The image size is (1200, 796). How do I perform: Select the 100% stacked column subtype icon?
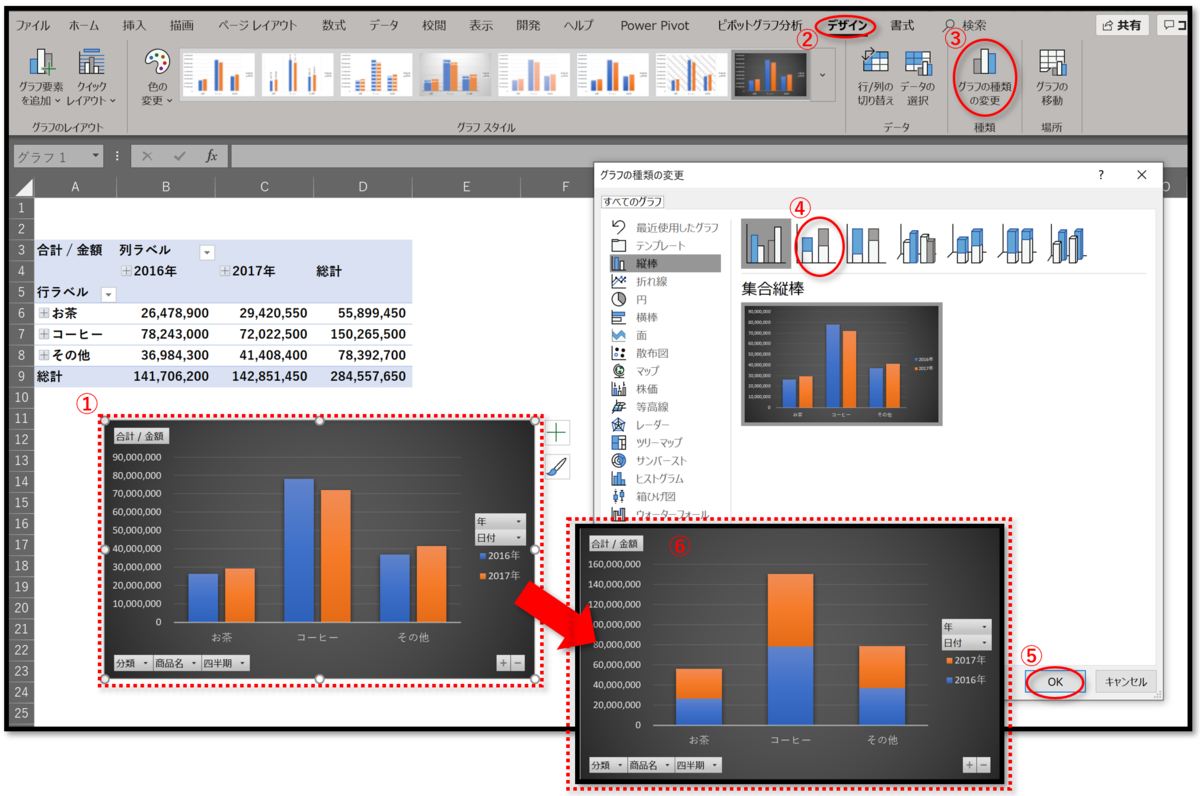pos(865,244)
